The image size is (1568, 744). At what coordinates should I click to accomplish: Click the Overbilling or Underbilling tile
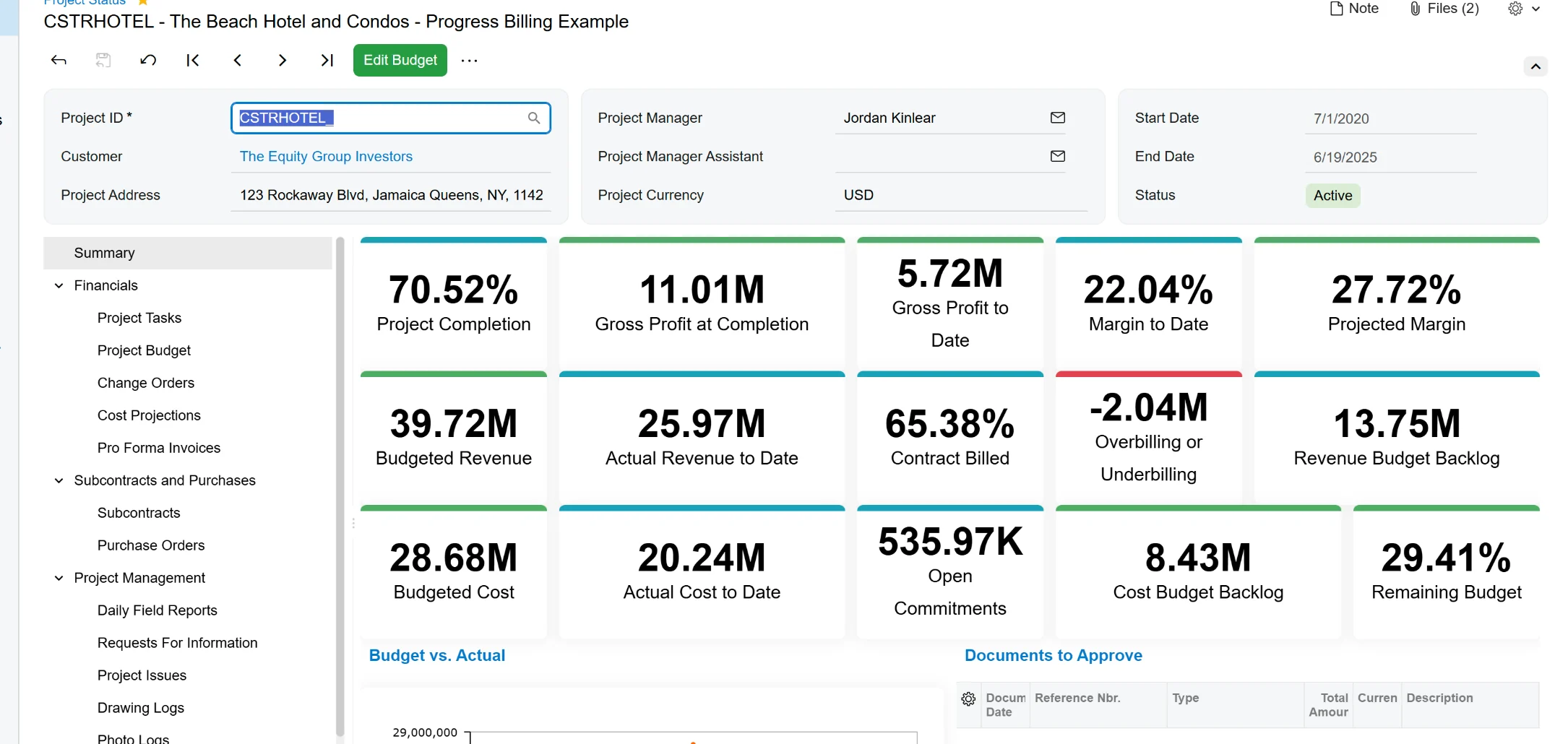(1149, 437)
